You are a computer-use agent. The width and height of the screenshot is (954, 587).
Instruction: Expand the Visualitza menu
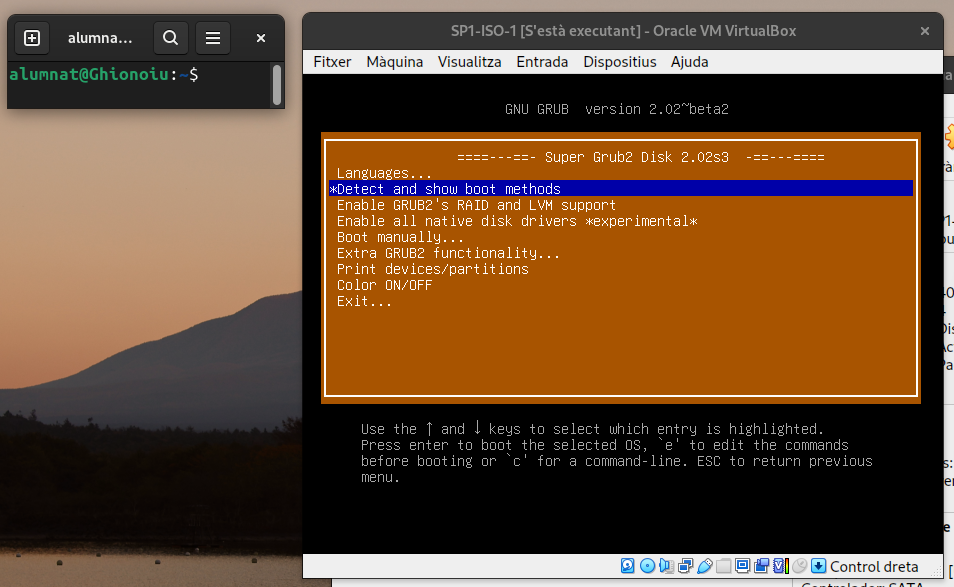point(469,62)
